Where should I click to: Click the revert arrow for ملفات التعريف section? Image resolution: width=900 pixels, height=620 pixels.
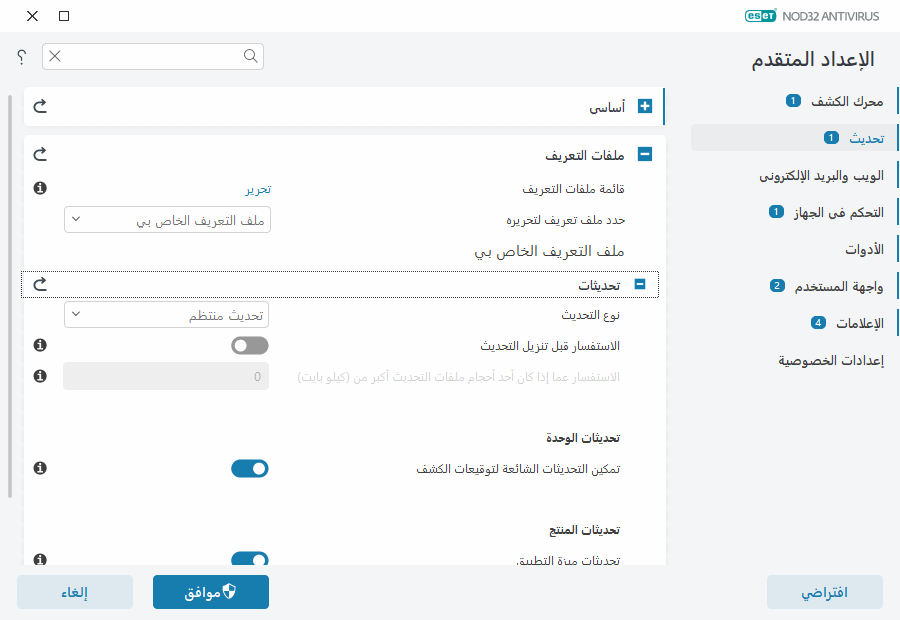coord(39,154)
